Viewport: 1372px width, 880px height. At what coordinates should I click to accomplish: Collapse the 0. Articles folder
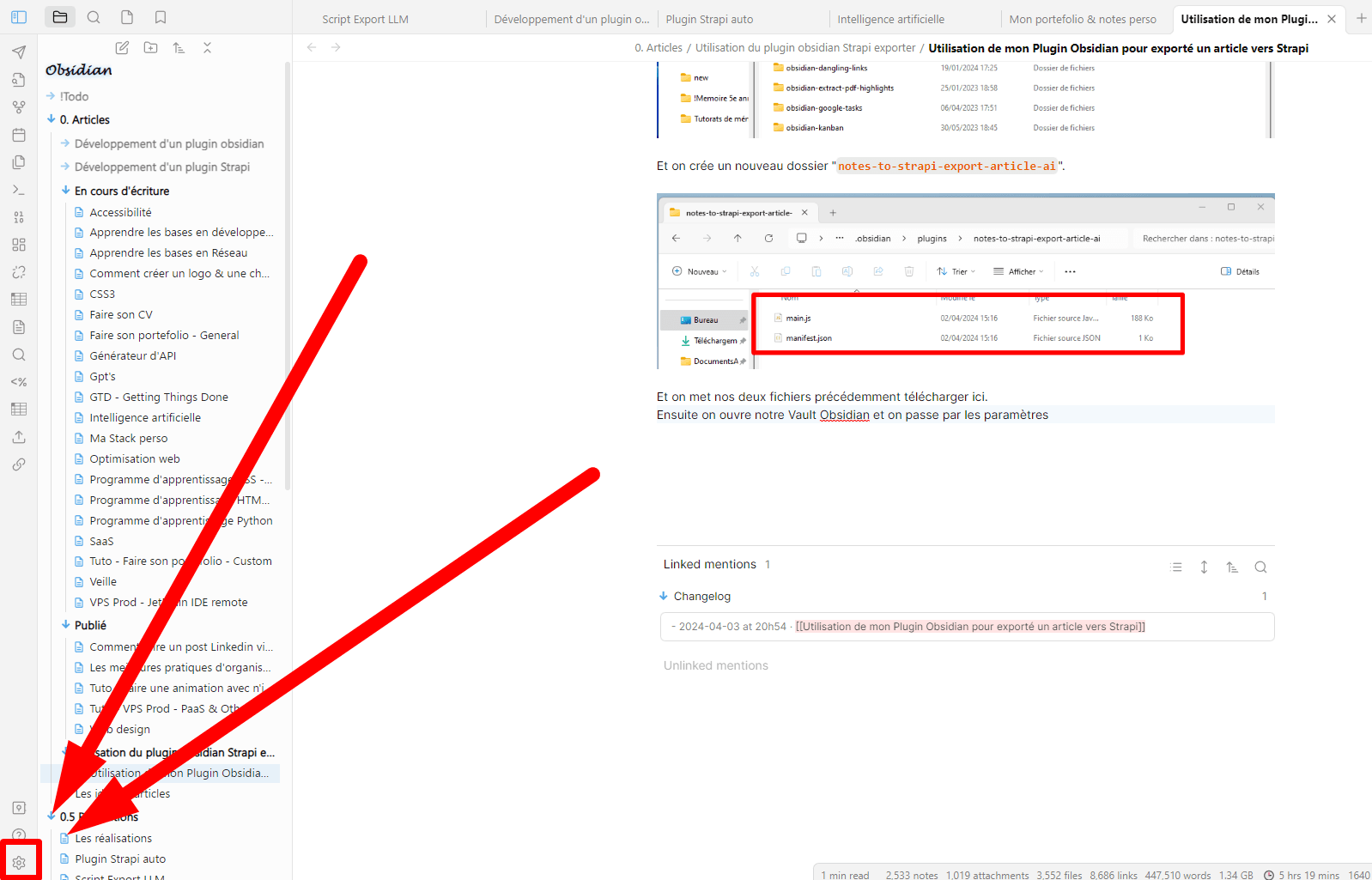pos(85,119)
